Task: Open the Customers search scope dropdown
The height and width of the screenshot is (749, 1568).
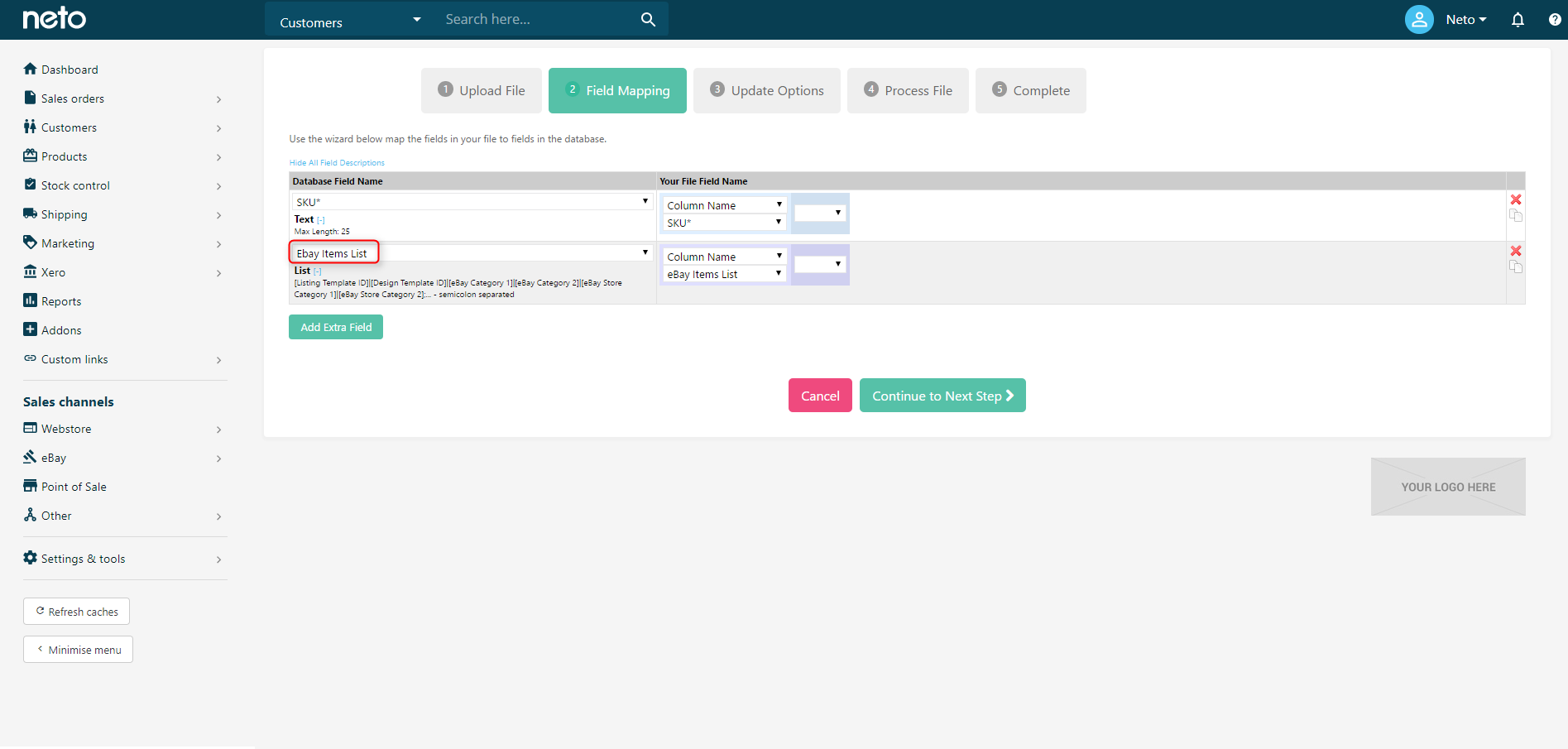Action: [x=351, y=20]
